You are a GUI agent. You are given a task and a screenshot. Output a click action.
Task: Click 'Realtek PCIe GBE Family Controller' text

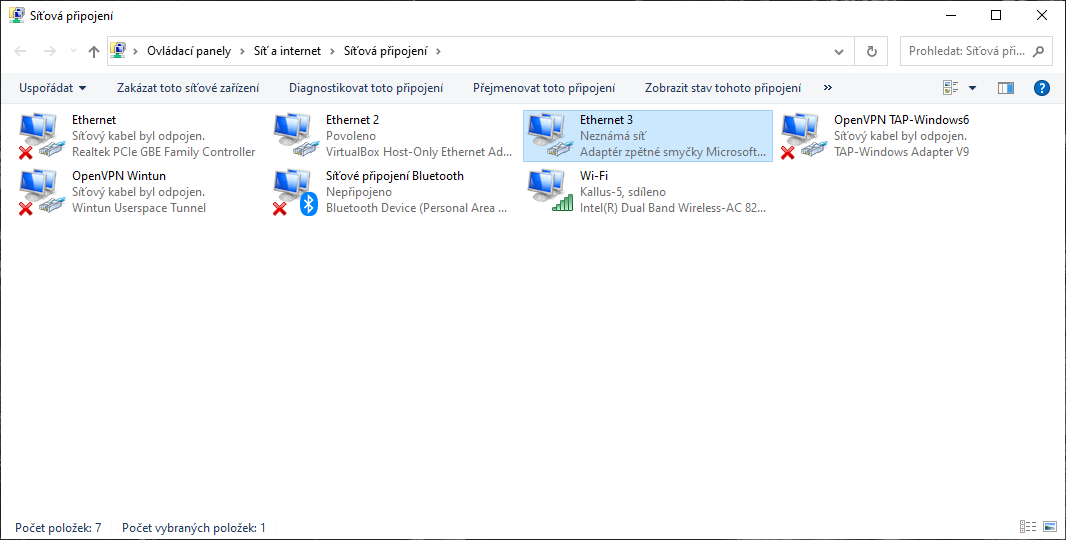(x=163, y=152)
